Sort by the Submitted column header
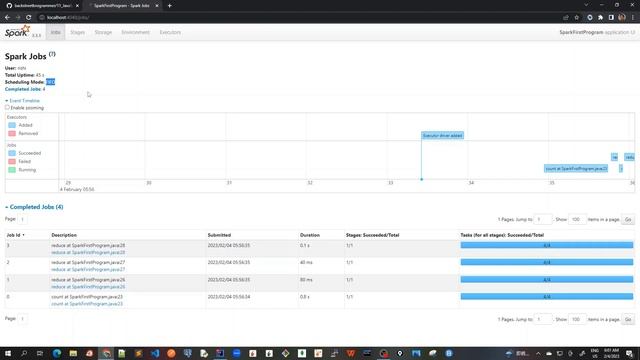The image size is (640, 360). pyautogui.click(x=219, y=235)
